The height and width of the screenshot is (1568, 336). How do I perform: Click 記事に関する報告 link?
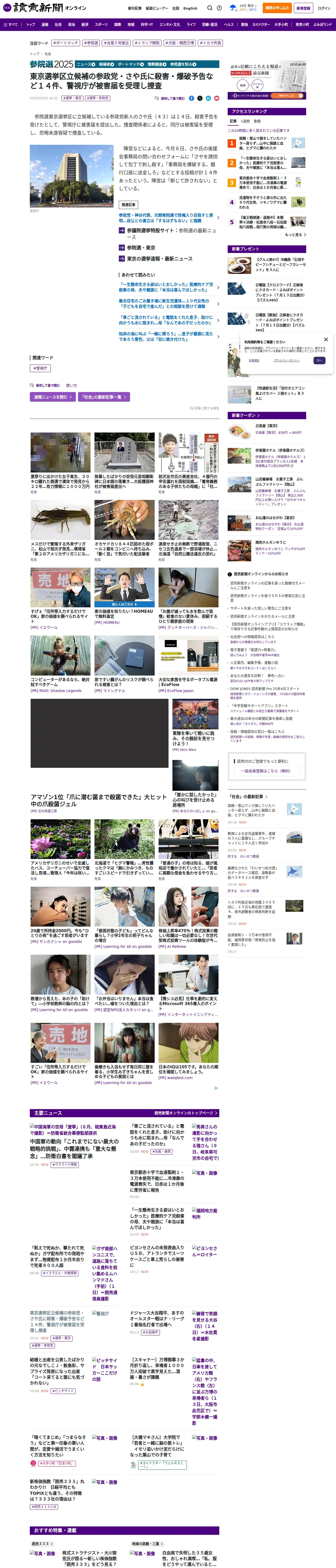[x=205, y=408]
